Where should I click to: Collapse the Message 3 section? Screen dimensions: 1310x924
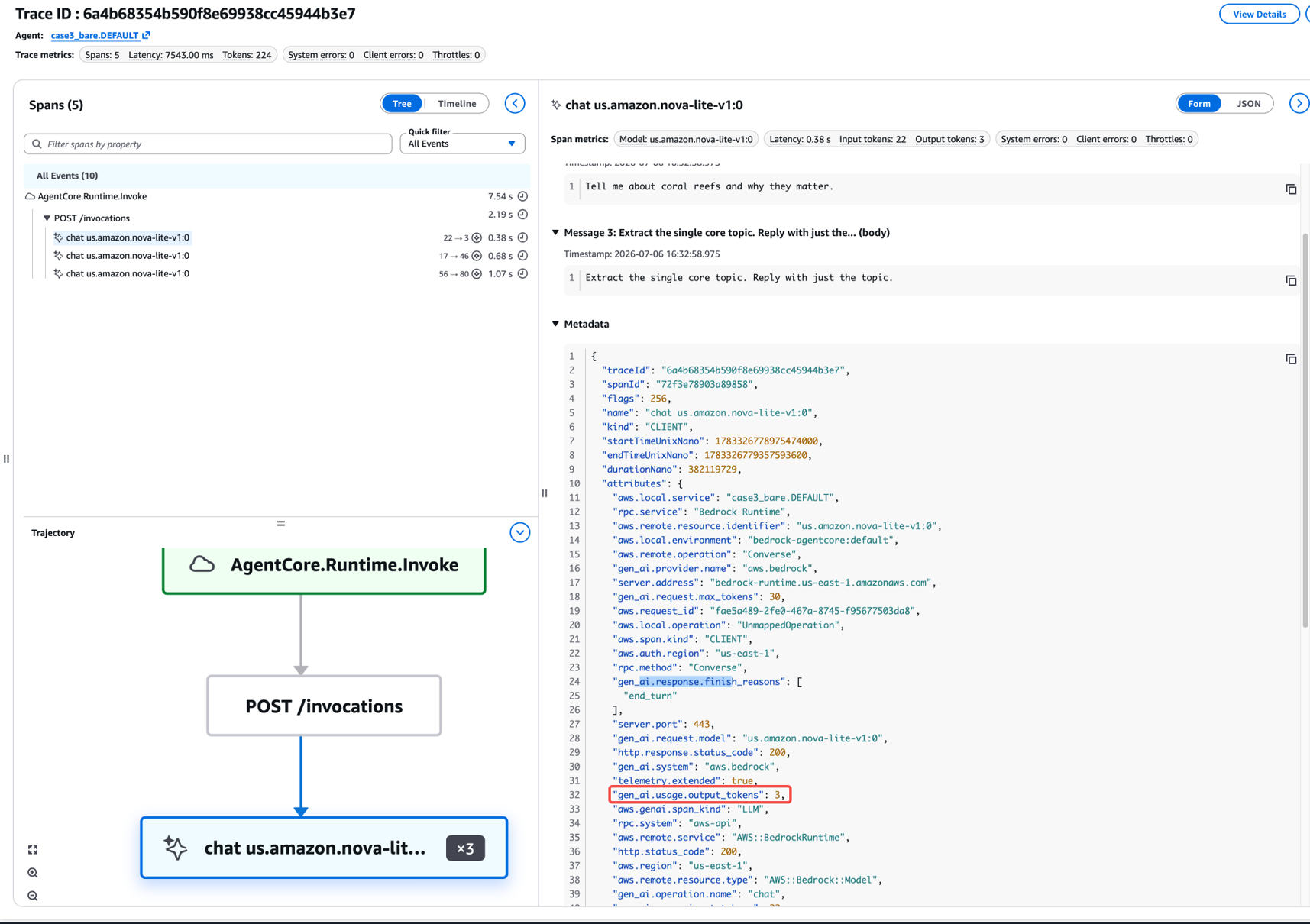click(x=555, y=233)
